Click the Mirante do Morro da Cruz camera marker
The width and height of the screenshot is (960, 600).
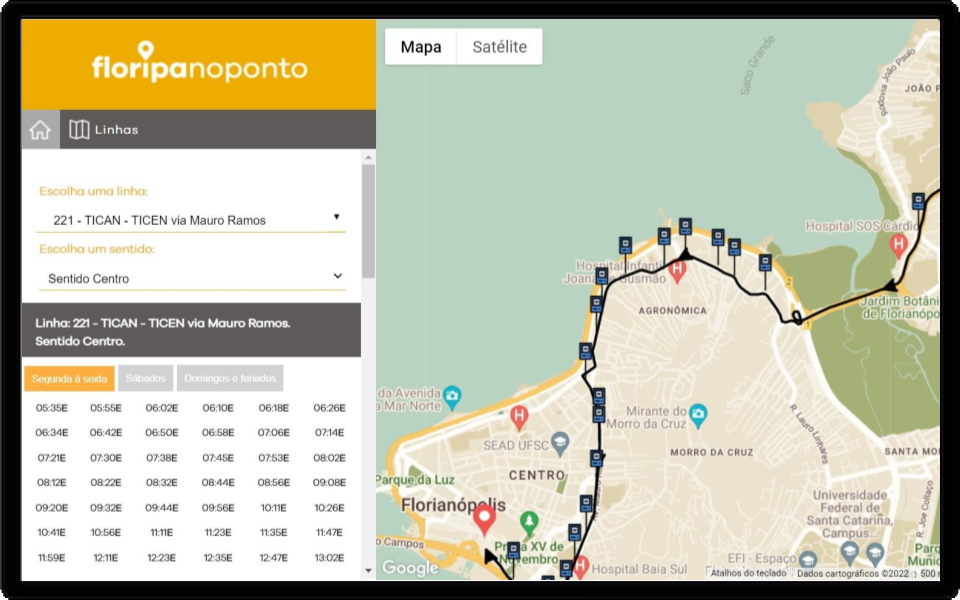coord(698,416)
